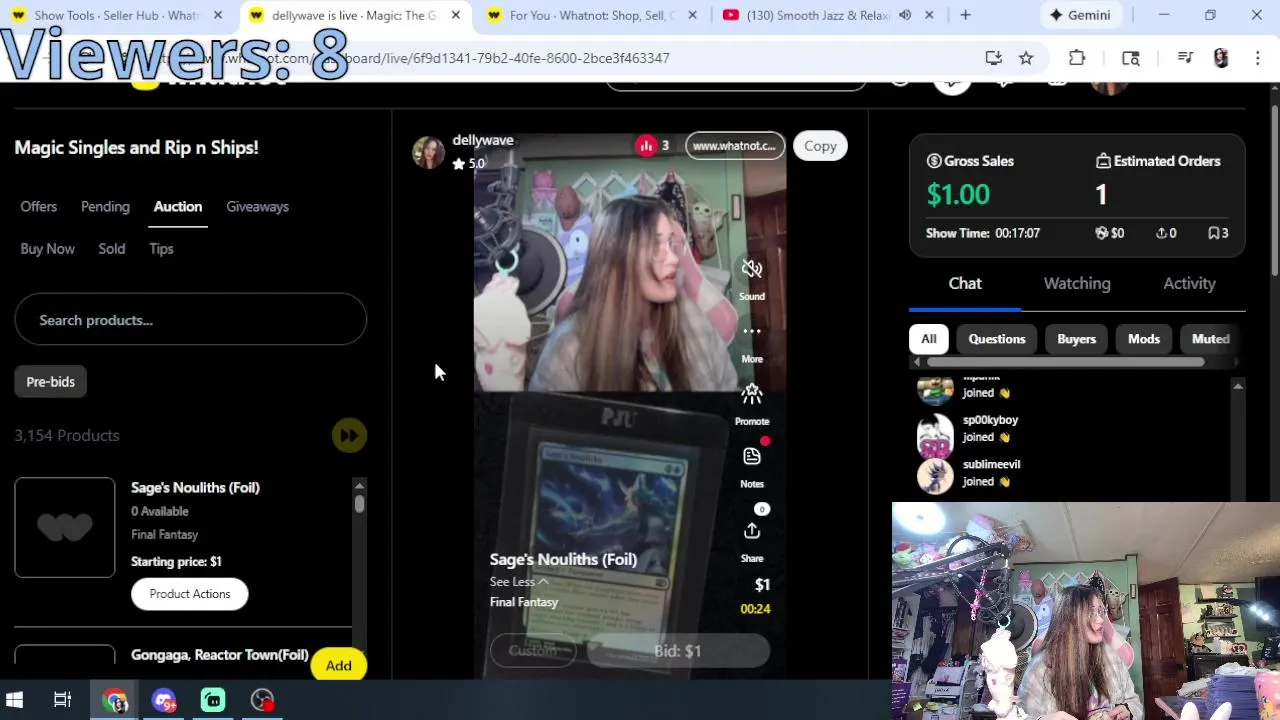Click the Share icon on the stream
This screenshot has width=1280, height=720.
coord(752,531)
